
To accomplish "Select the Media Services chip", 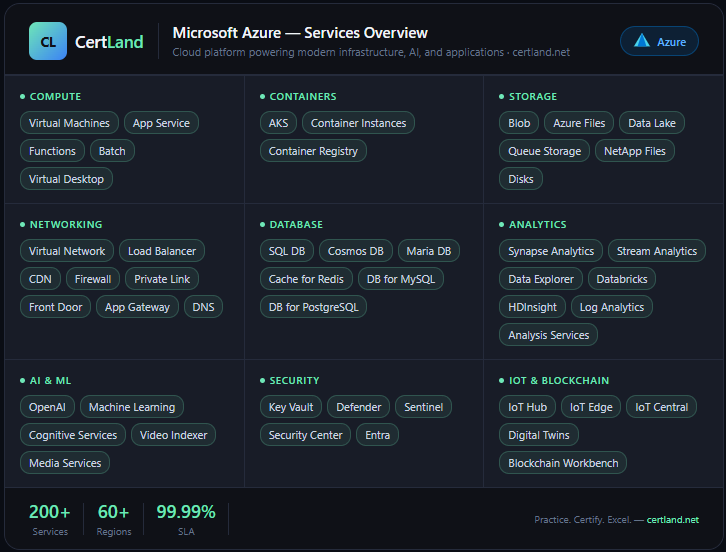I will click(x=65, y=463).
